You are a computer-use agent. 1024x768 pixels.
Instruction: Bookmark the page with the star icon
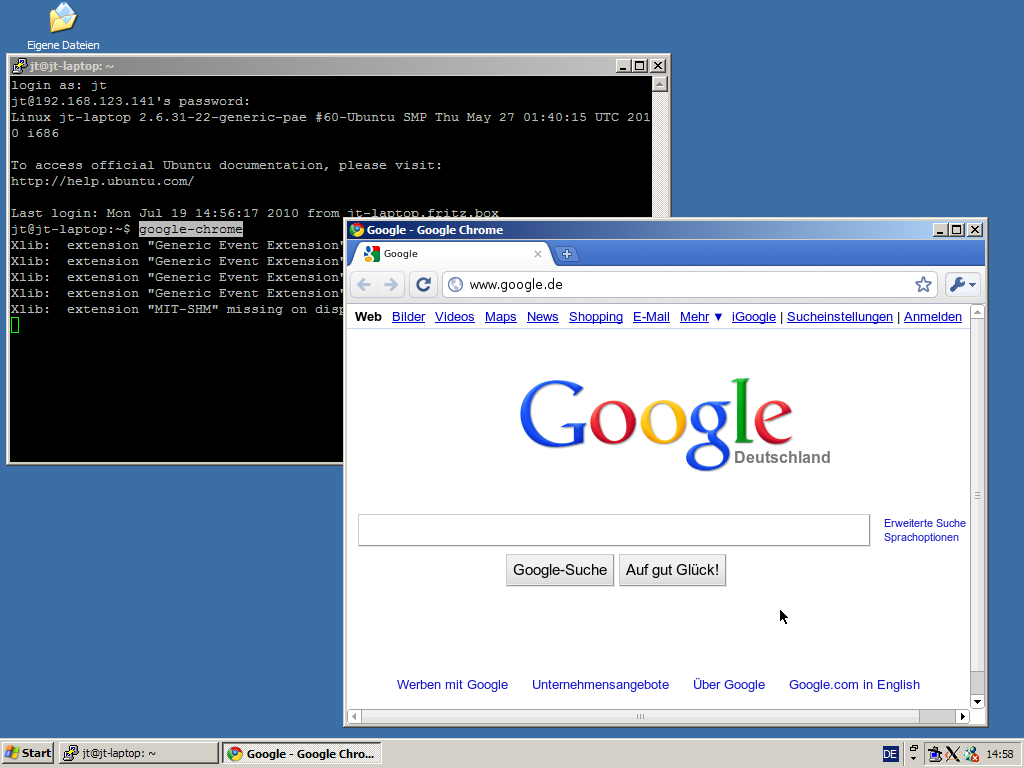tap(923, 285)
